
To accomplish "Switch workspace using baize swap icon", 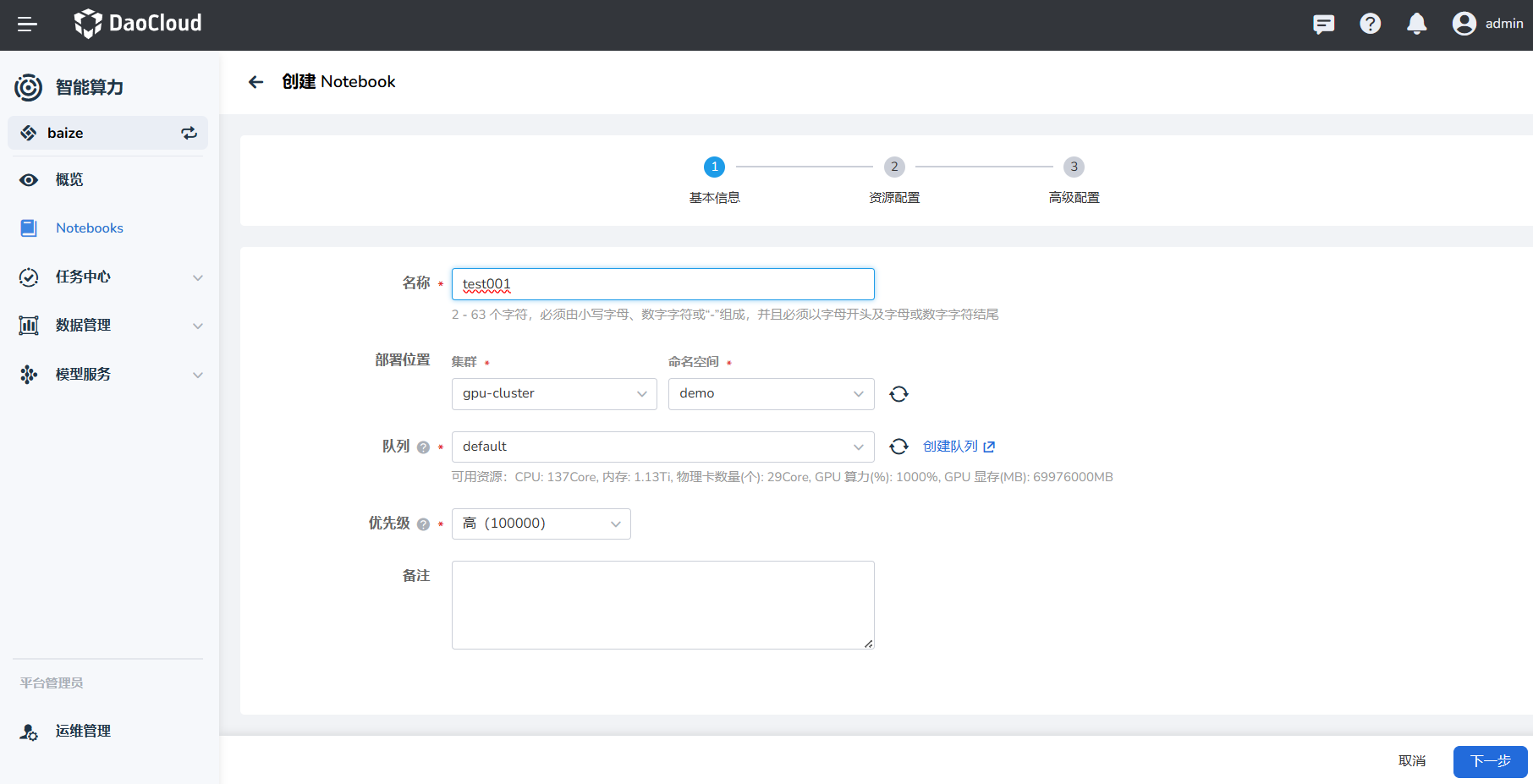I will [189, 133].
